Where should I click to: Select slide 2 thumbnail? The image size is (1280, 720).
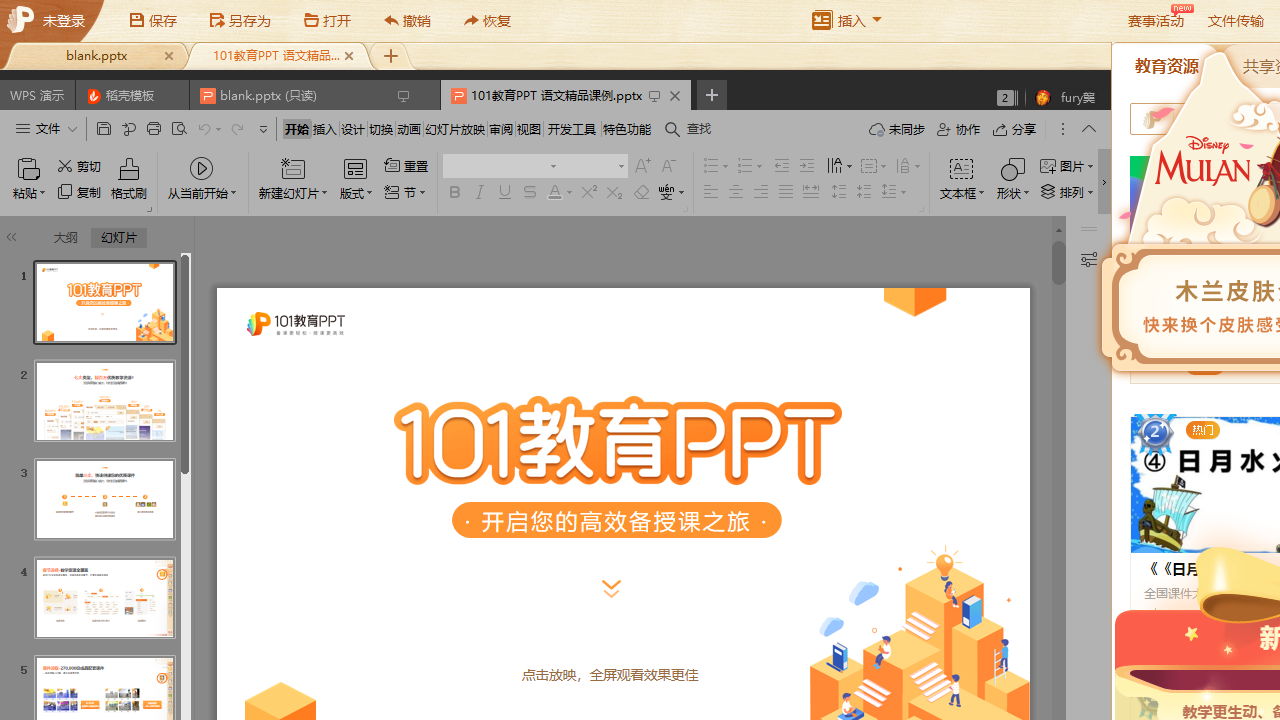(x=105, y=401)
